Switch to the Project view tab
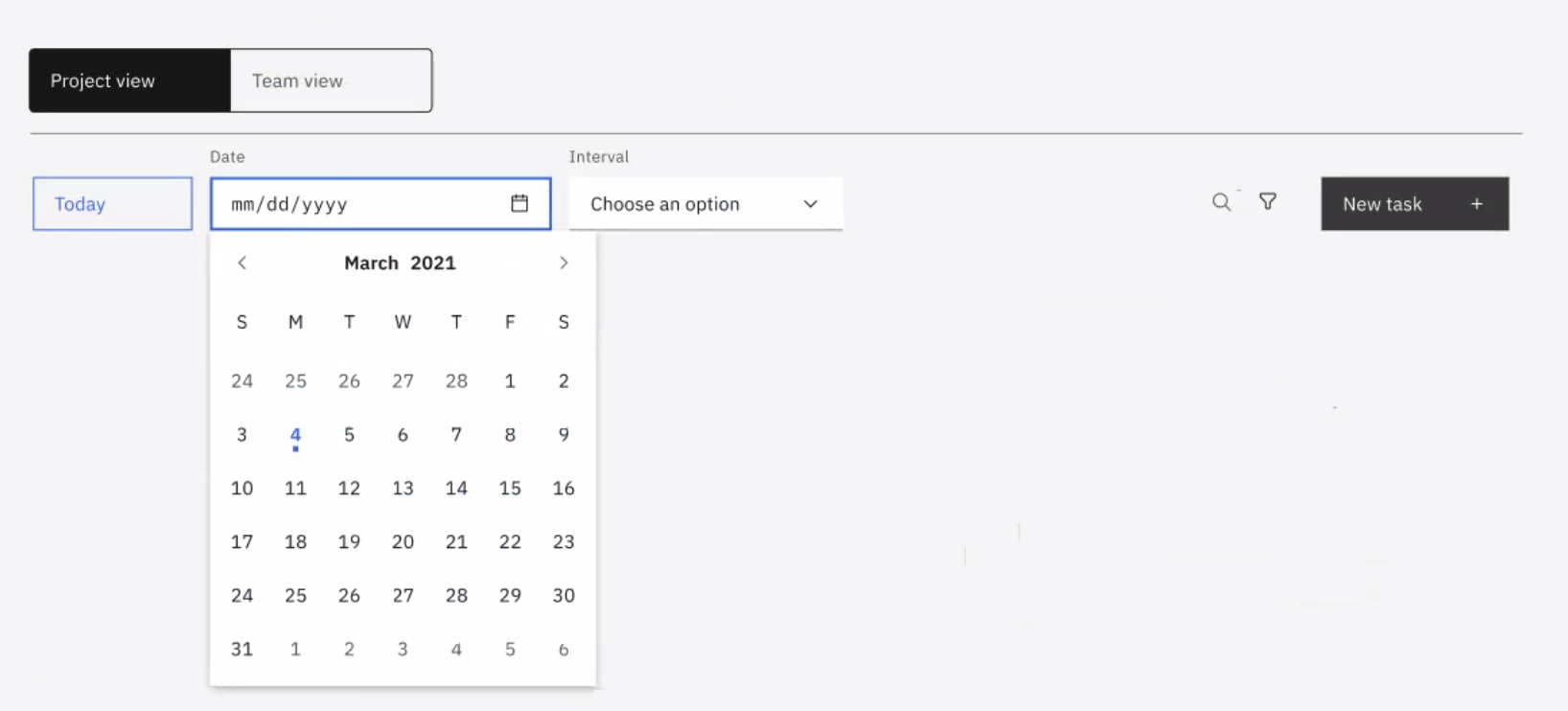The width and height of the screenshot is (1568, 711). (103, 80)
